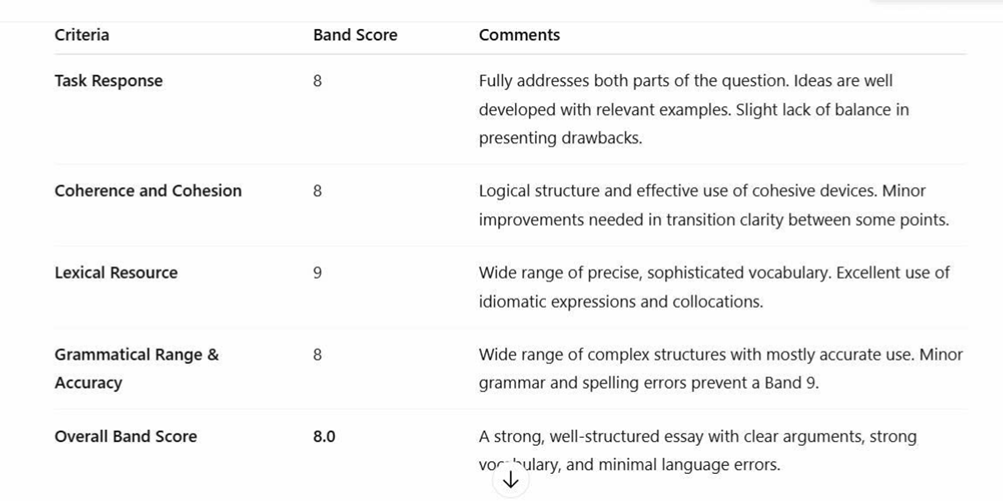Image resolution: width=1003 pixels, height=501 pixels.
Task: Click the Overall Band Score label
Action: point(125,436)
